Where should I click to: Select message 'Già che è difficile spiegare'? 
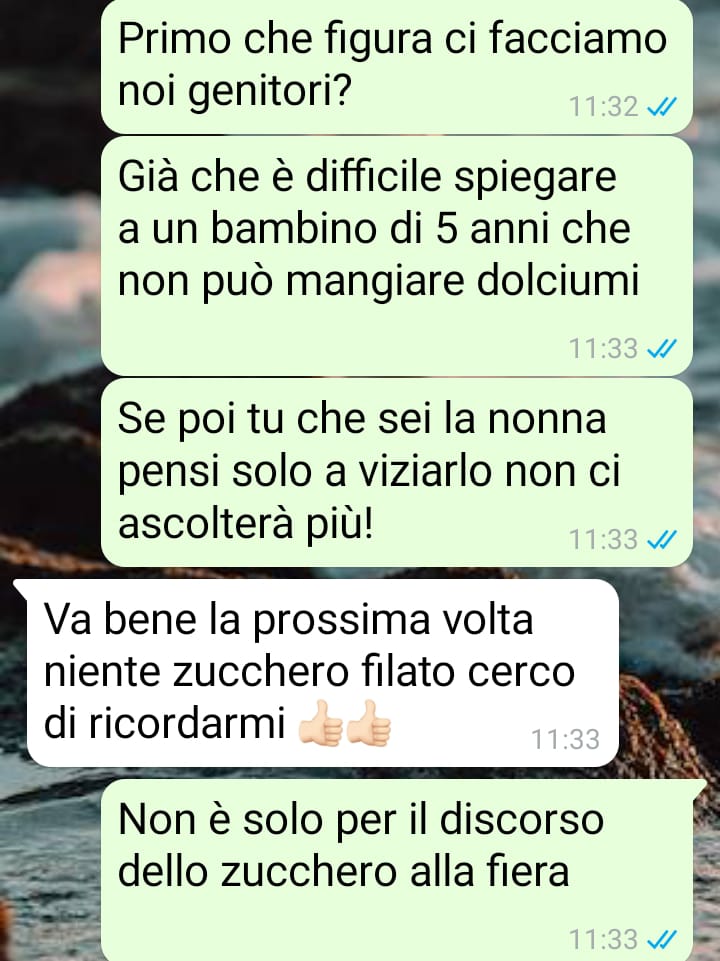point(396,256)
